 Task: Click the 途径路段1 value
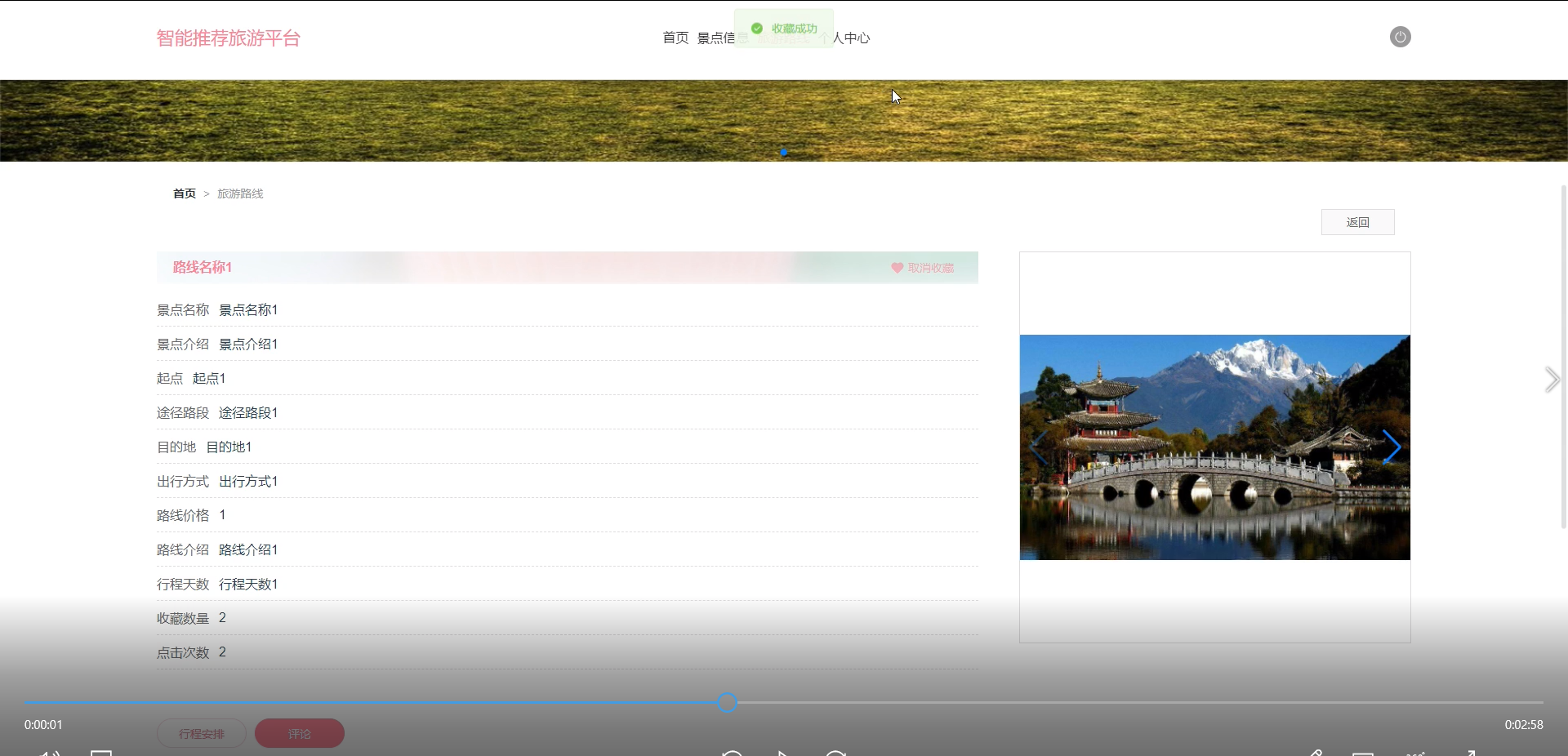point(248,412)
